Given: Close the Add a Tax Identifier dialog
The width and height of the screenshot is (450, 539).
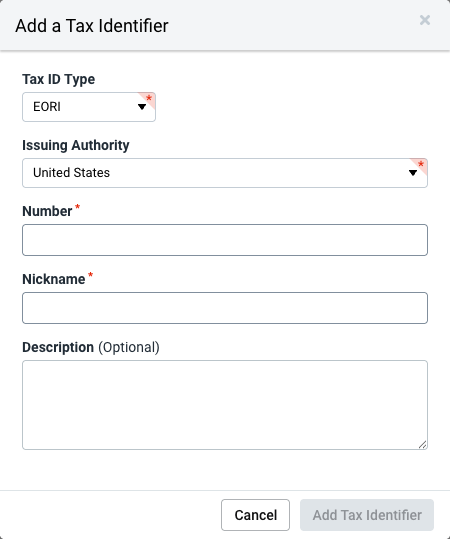Looking at the screenshot, I should tap(425, 20).
